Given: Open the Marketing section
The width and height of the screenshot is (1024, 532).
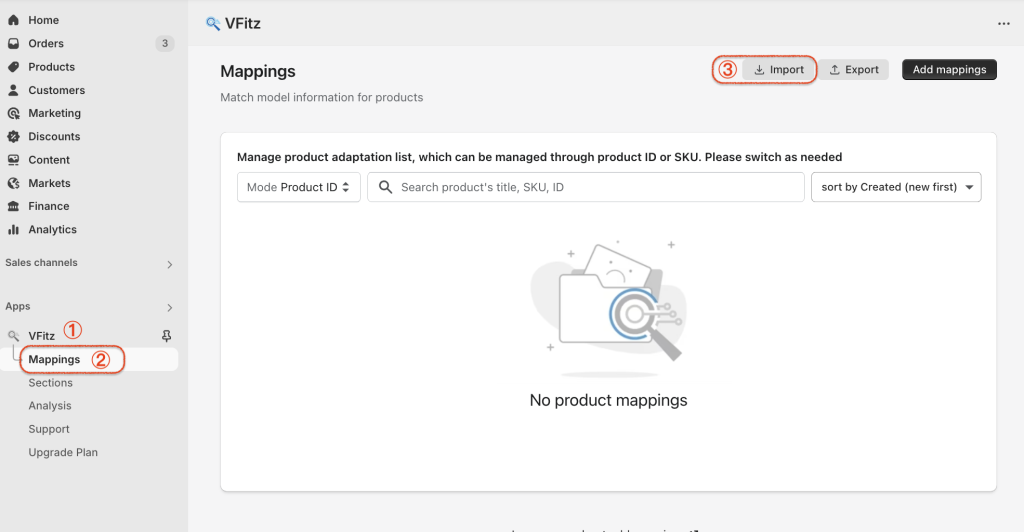Looking at the screenshot, I should pyautogui.click(x=55, y=113).
